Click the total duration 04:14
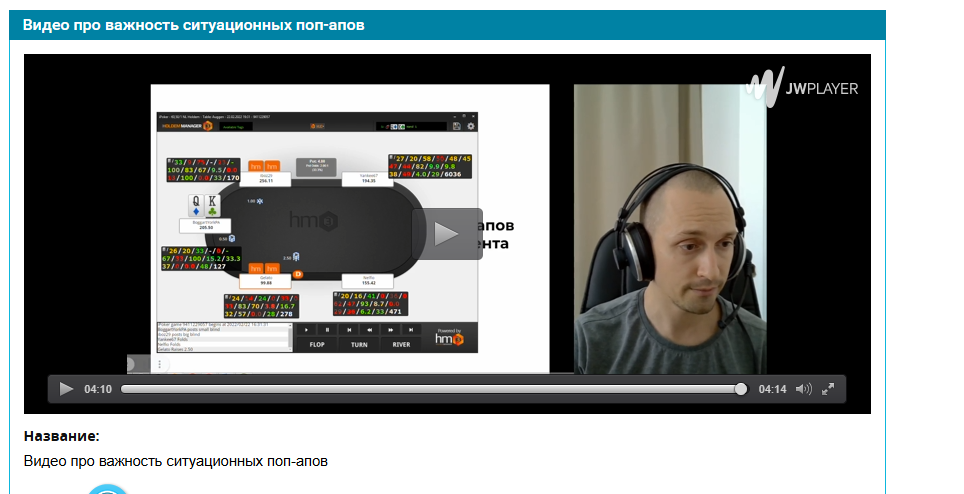Viewport: 964px width, 494px height. tap(772, 389)
